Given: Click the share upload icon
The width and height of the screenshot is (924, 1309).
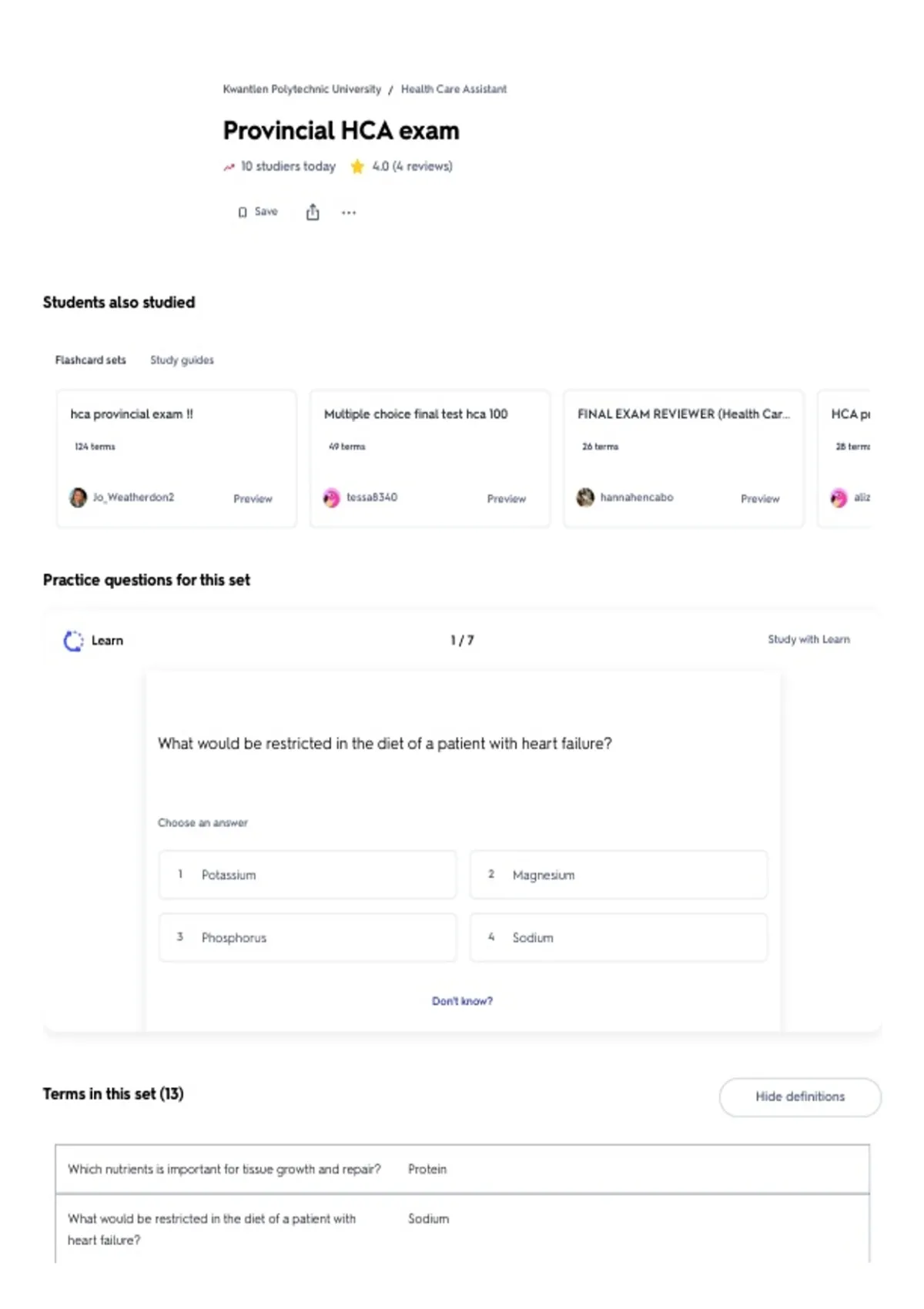Looking at the screenshot, I should pos(313,212).
